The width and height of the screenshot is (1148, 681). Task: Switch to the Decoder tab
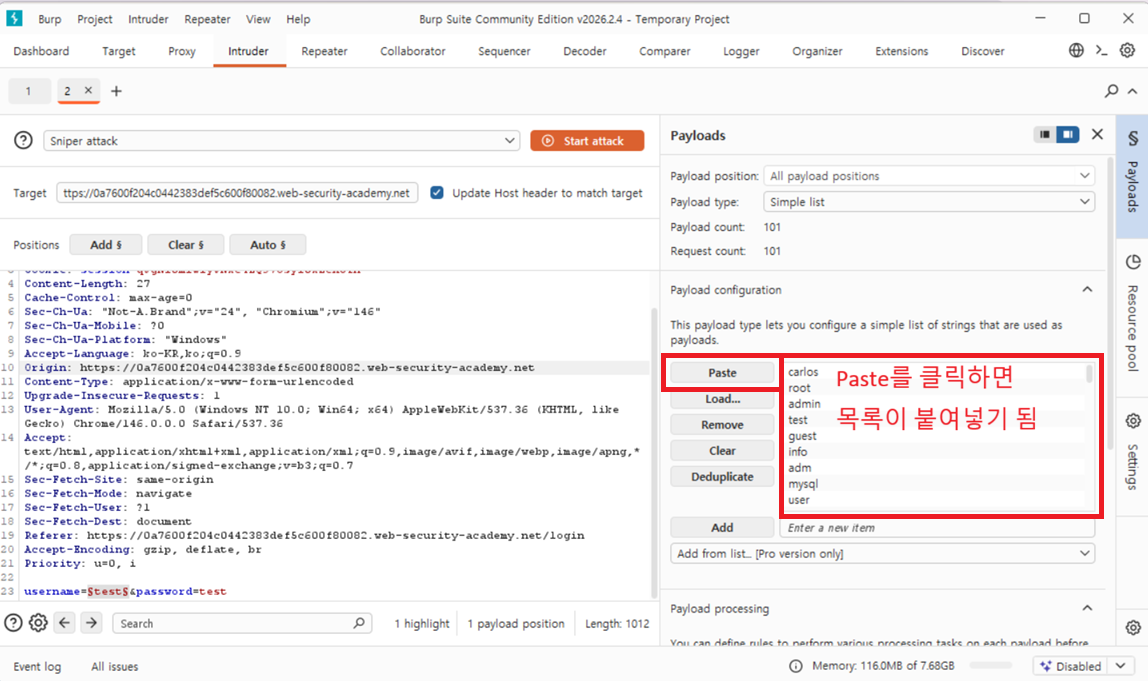584,51
